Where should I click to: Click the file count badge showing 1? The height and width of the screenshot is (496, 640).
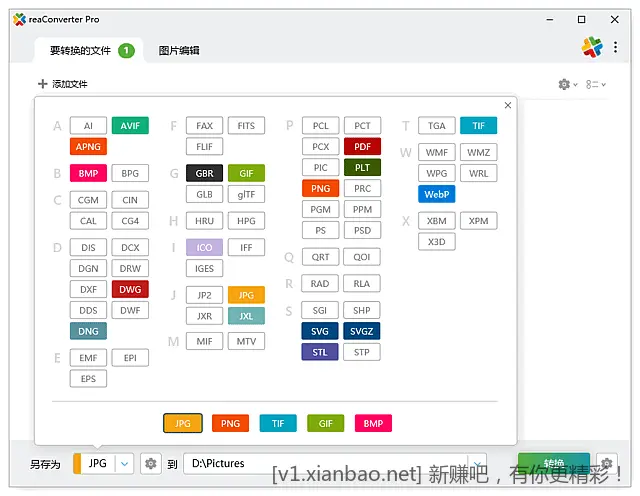[127, 51]
